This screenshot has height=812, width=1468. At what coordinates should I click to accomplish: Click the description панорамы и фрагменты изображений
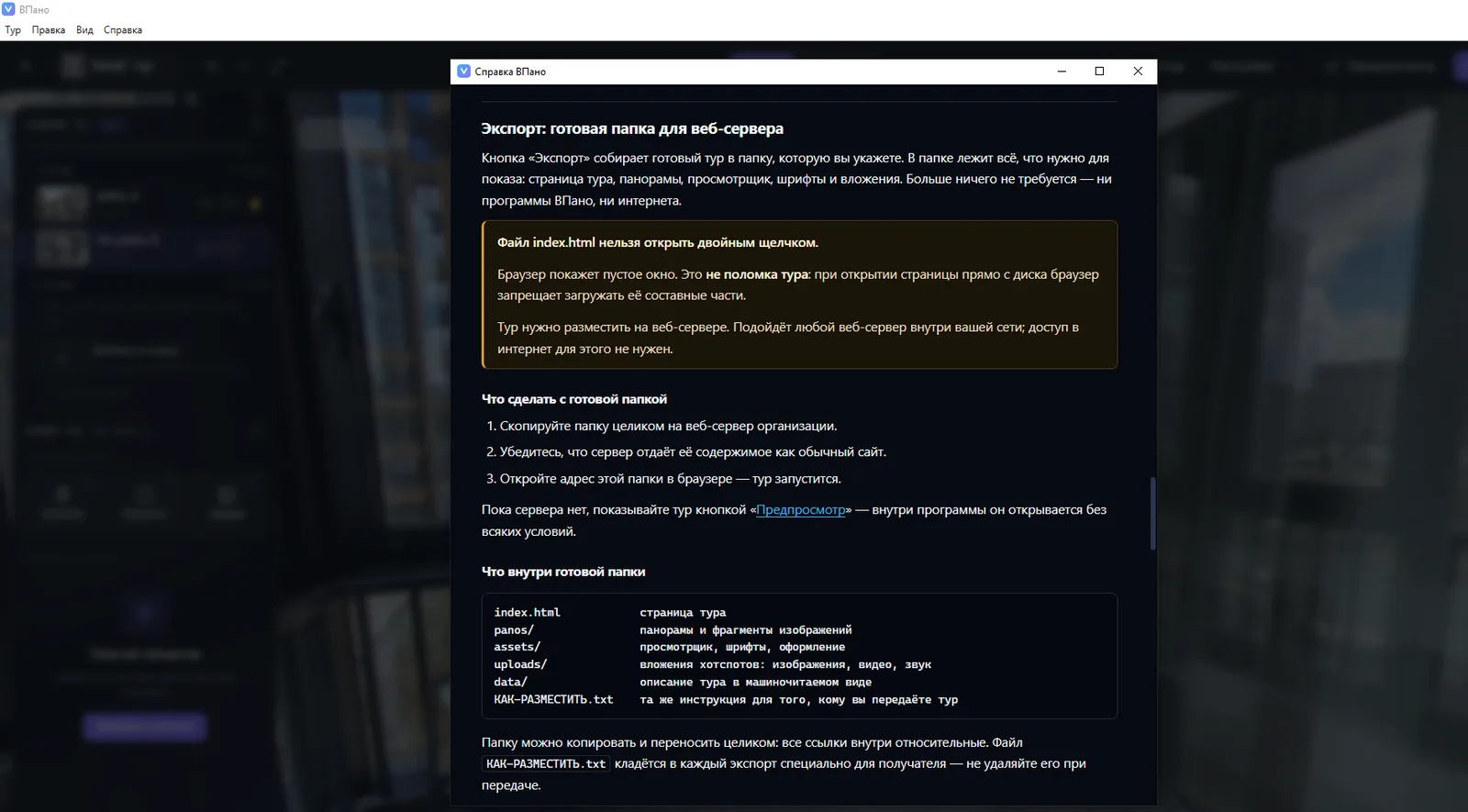point(746,630)
